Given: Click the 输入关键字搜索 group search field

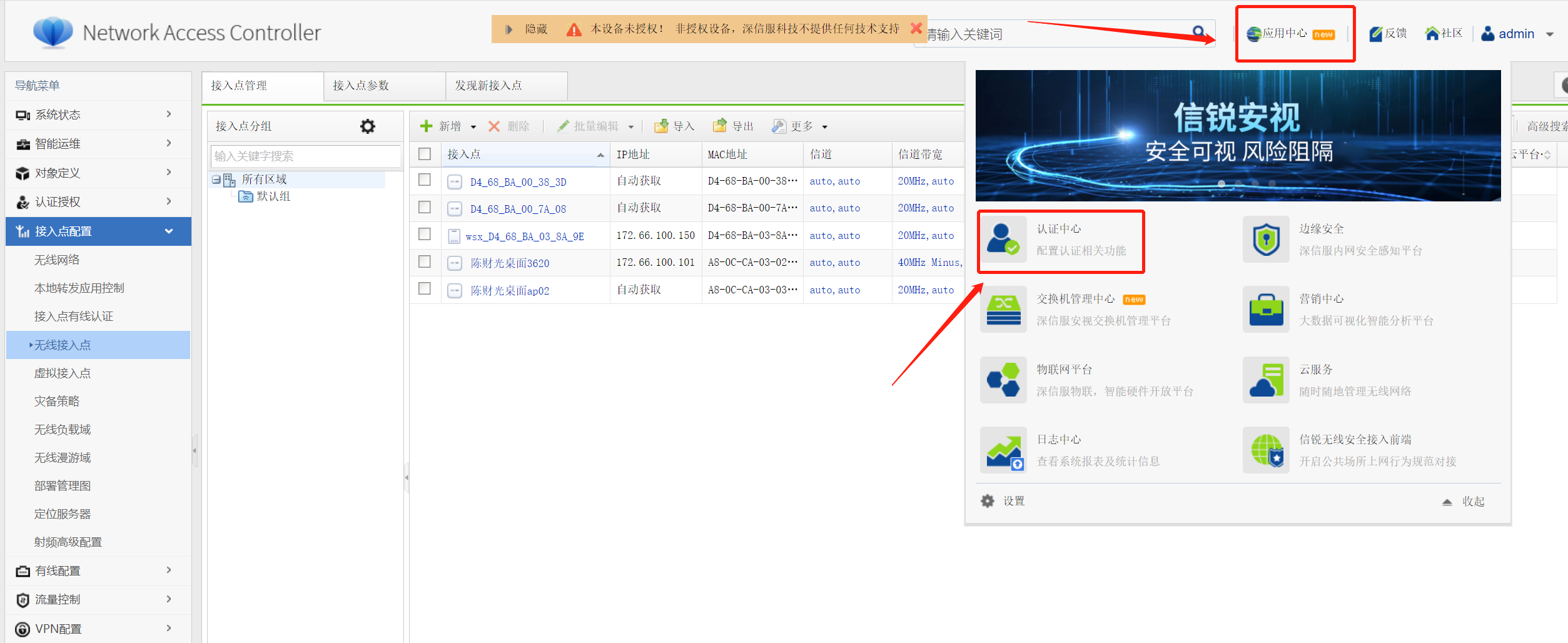Looking at the screenshot, I should tap(305, 156).
